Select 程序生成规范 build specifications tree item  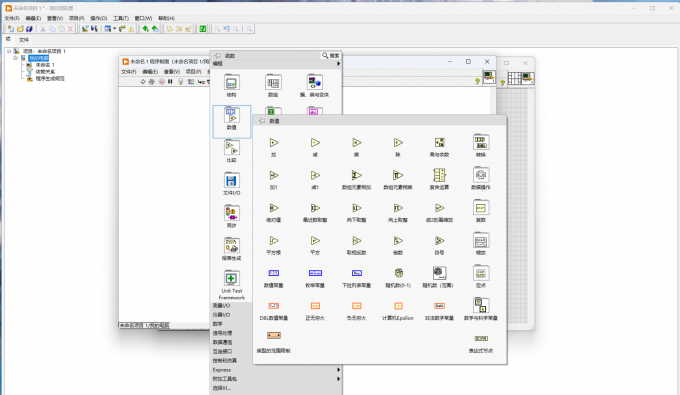[x=50, y=78]
